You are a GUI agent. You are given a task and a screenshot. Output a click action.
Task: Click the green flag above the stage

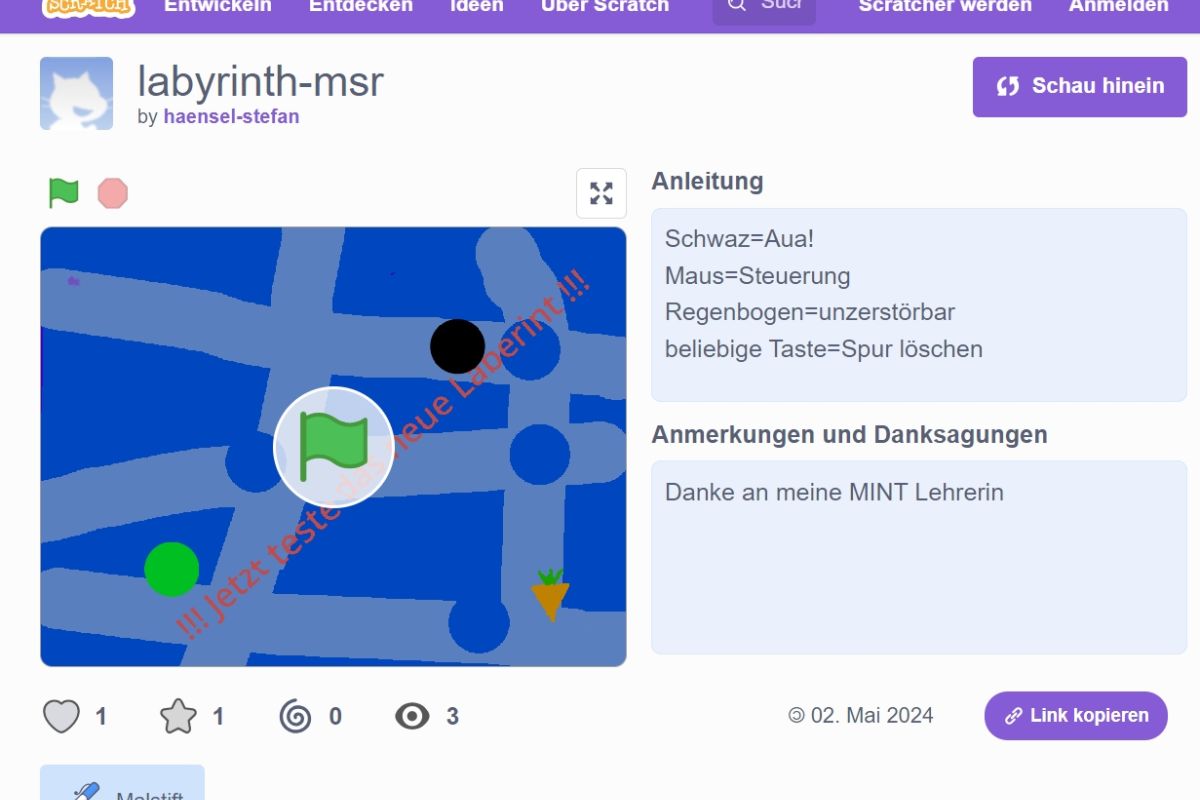click(x=64, y=192)
